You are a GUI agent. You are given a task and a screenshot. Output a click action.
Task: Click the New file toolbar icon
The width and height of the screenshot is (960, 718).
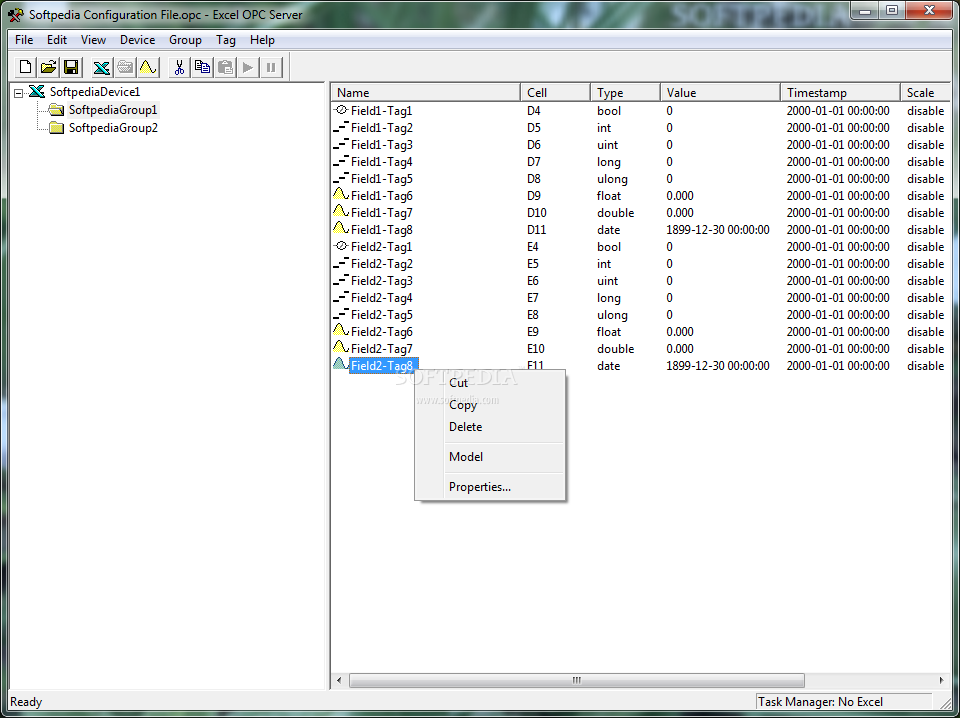point(25,67)
